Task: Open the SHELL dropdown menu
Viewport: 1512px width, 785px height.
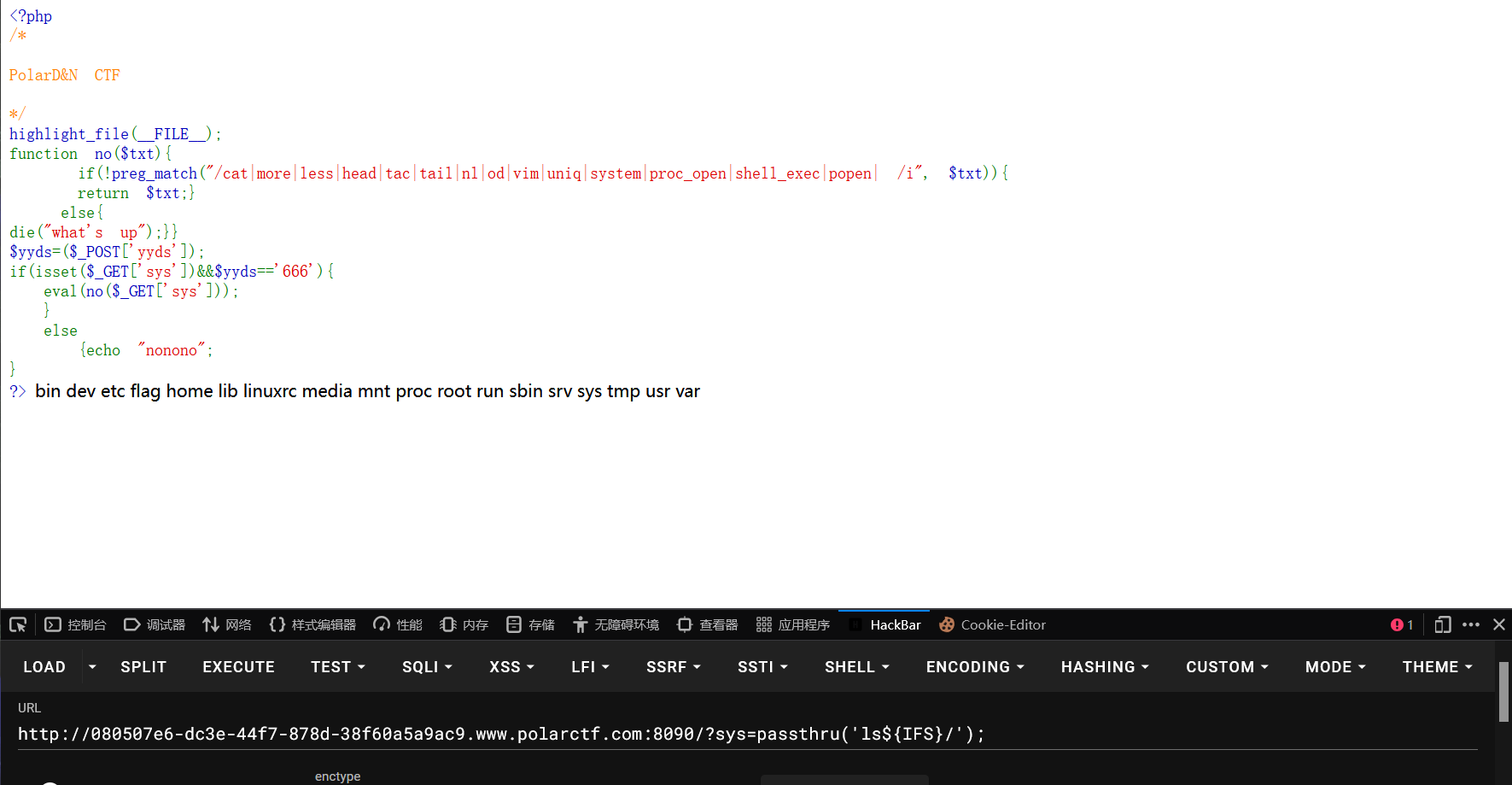Action: pyautogui.click(x=857, y=667)
